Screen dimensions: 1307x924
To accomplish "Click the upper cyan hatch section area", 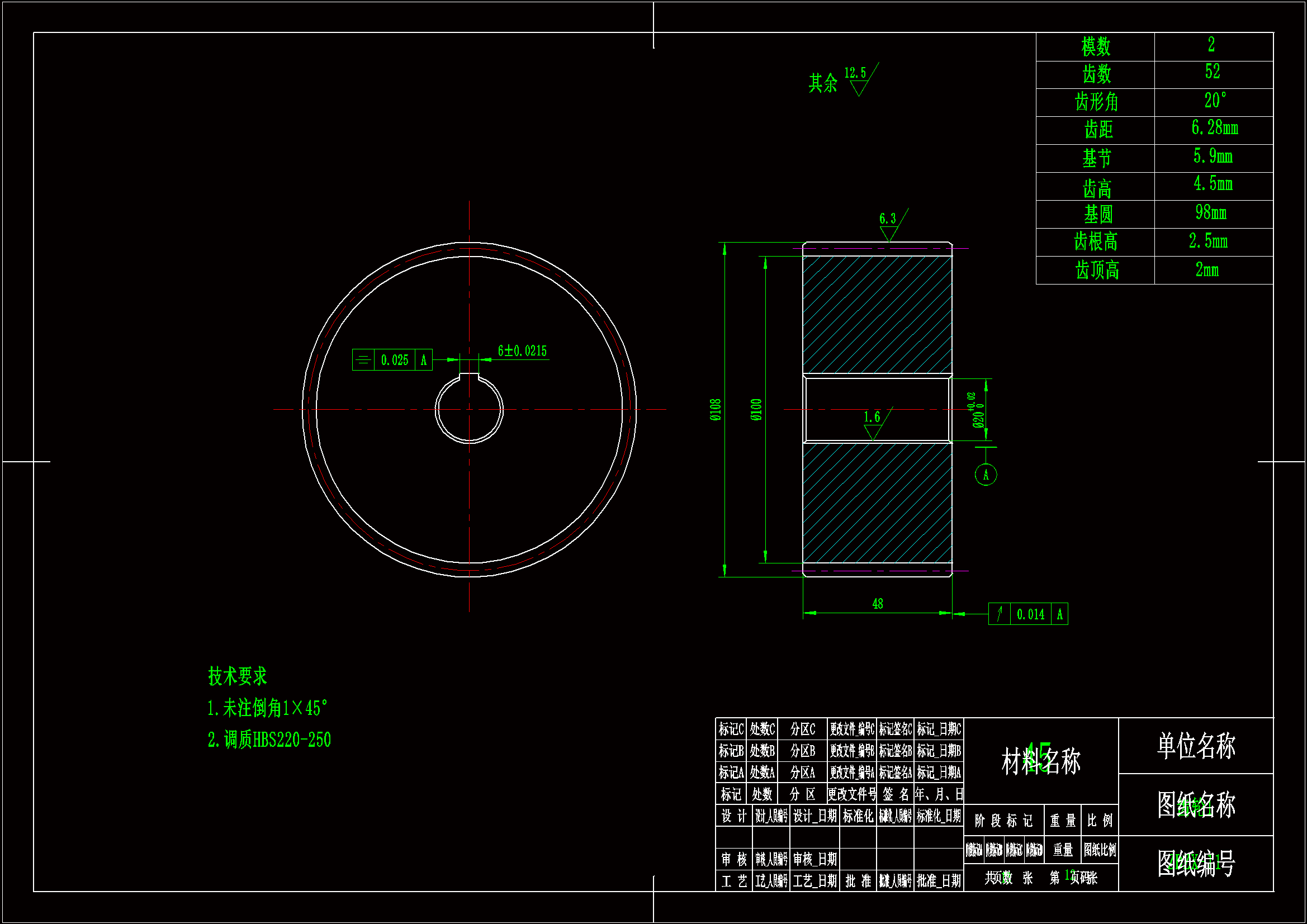I will coord(877,314).
